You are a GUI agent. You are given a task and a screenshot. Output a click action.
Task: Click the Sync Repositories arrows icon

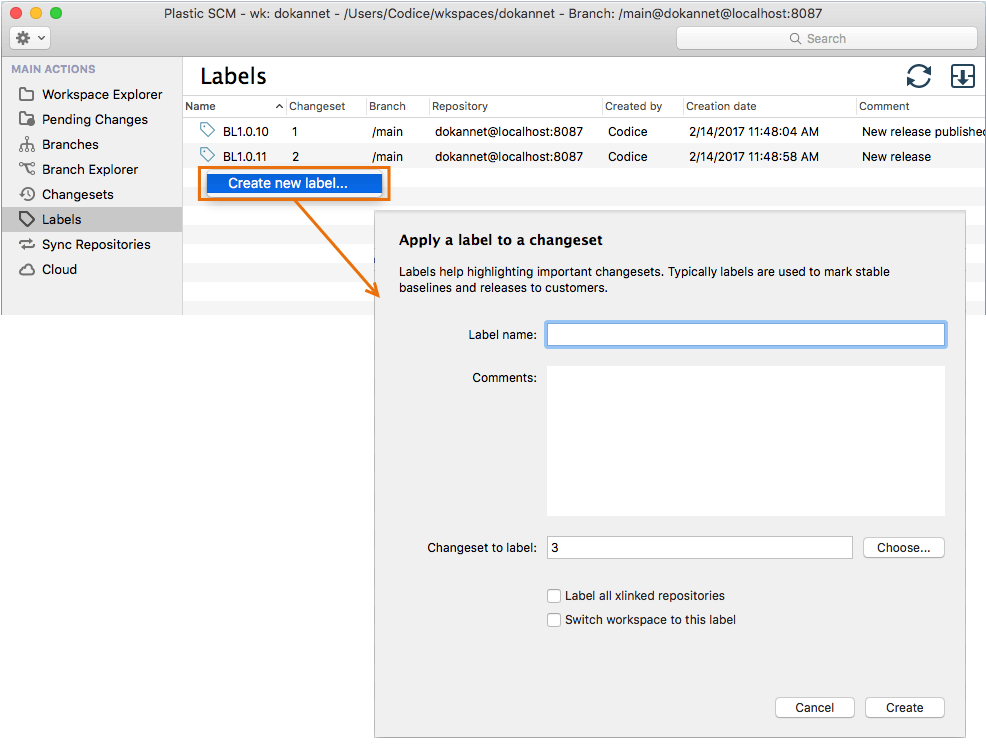[26, 244]
